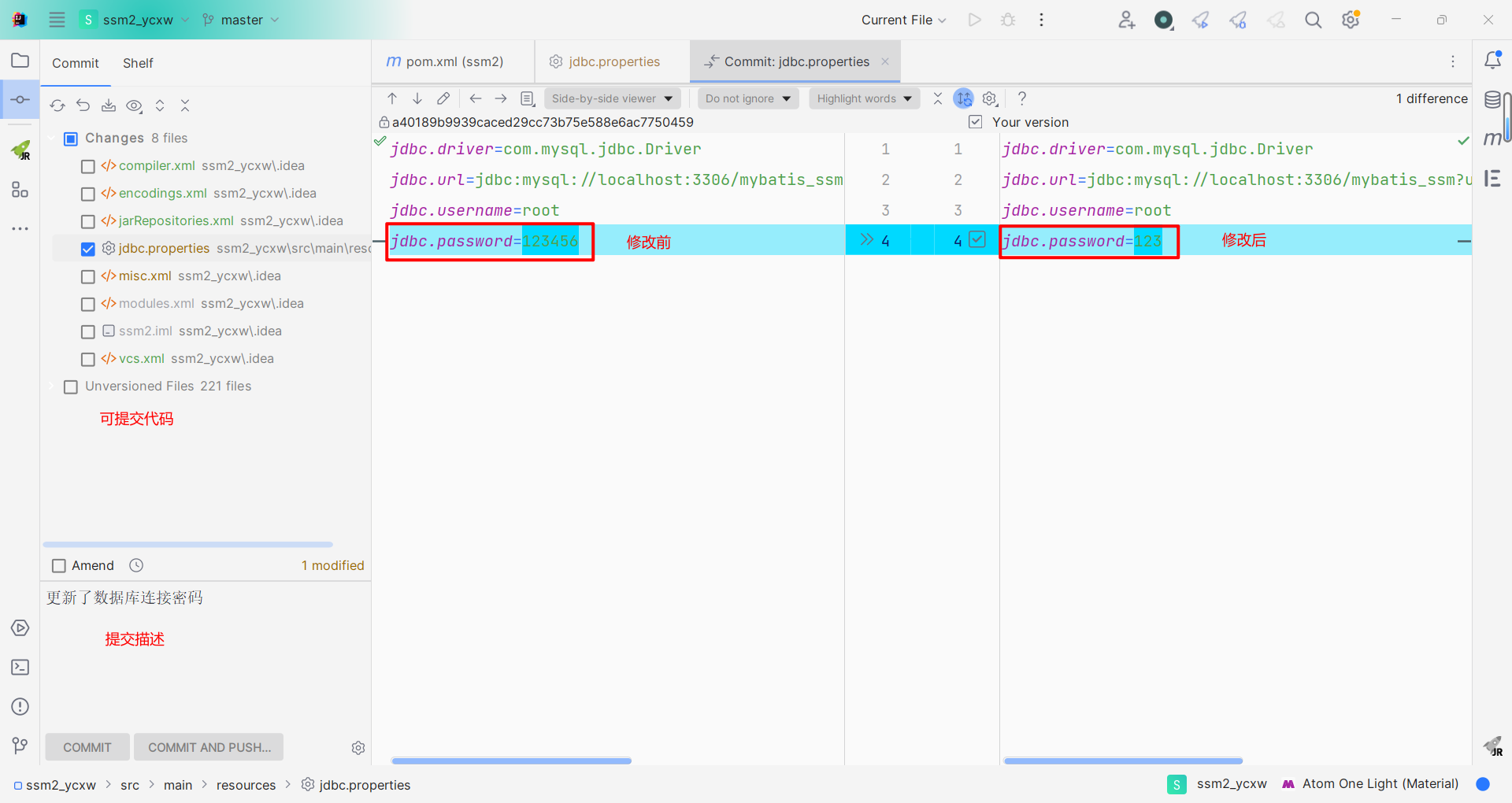Run the project using the play icon
Viewport: 1512px width, 803px height.
(x=974, y=20)
